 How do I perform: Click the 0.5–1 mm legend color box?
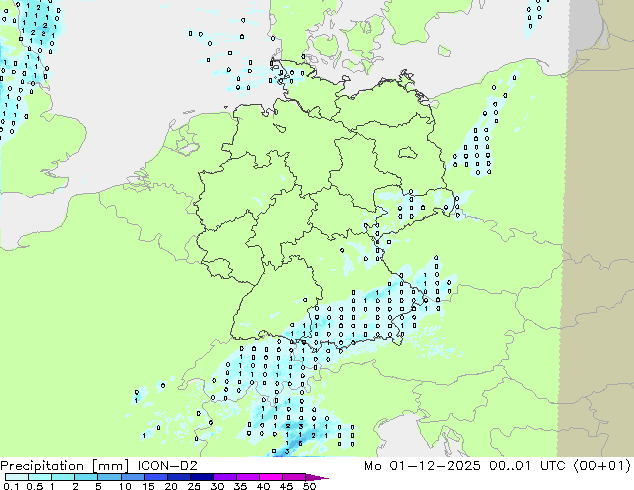pos(40,477)
